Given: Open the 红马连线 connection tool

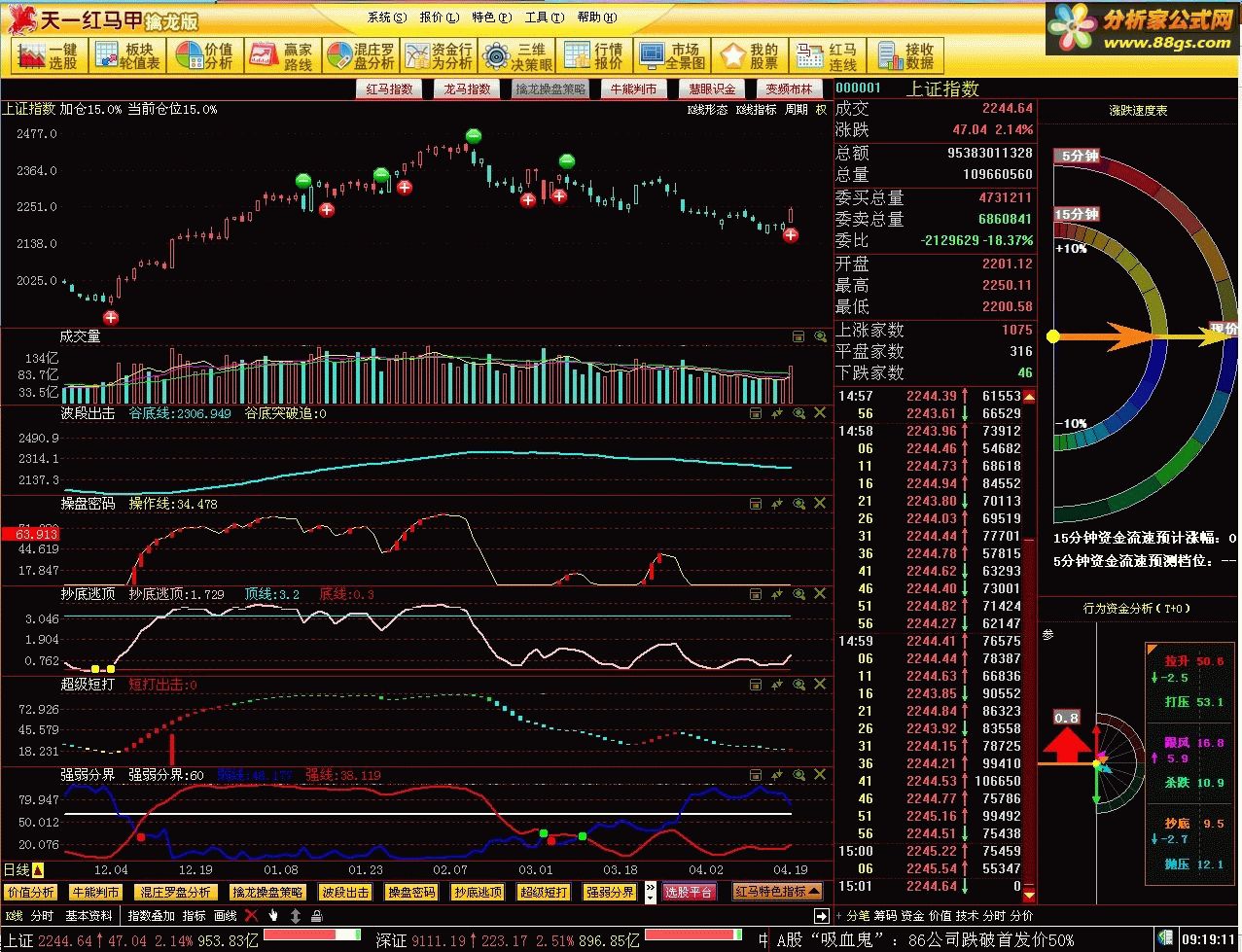Looking at the screenshot, I should [826, 56].
